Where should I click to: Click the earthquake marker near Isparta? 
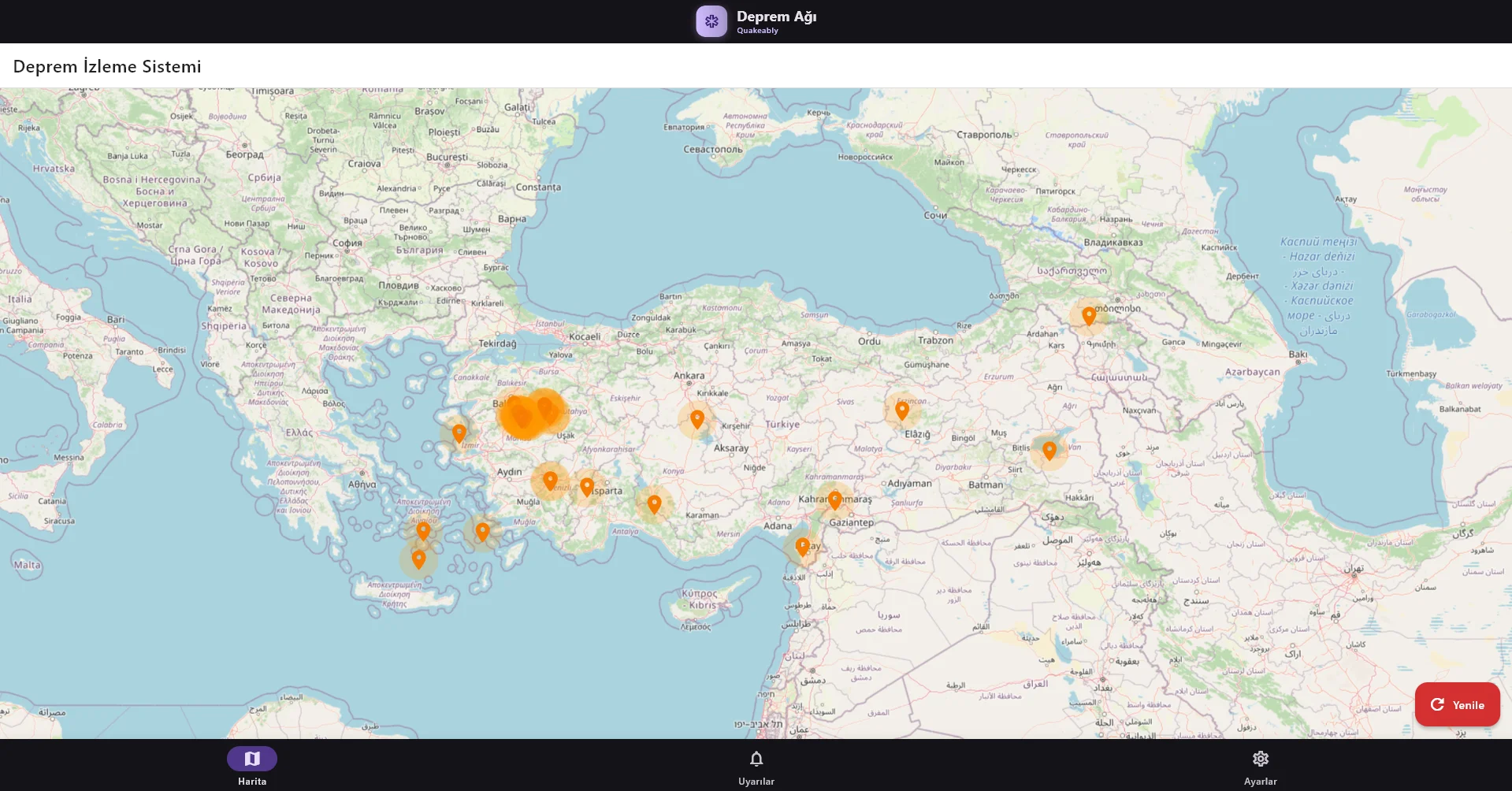point(587,487)
